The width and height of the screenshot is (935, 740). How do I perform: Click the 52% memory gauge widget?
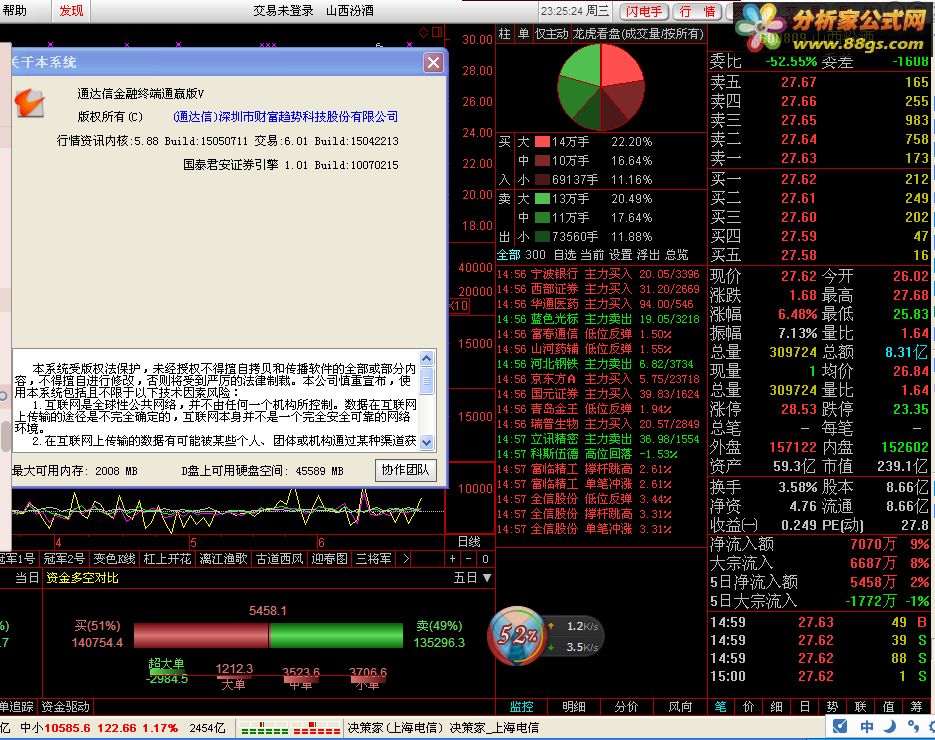tap(516, 636)
